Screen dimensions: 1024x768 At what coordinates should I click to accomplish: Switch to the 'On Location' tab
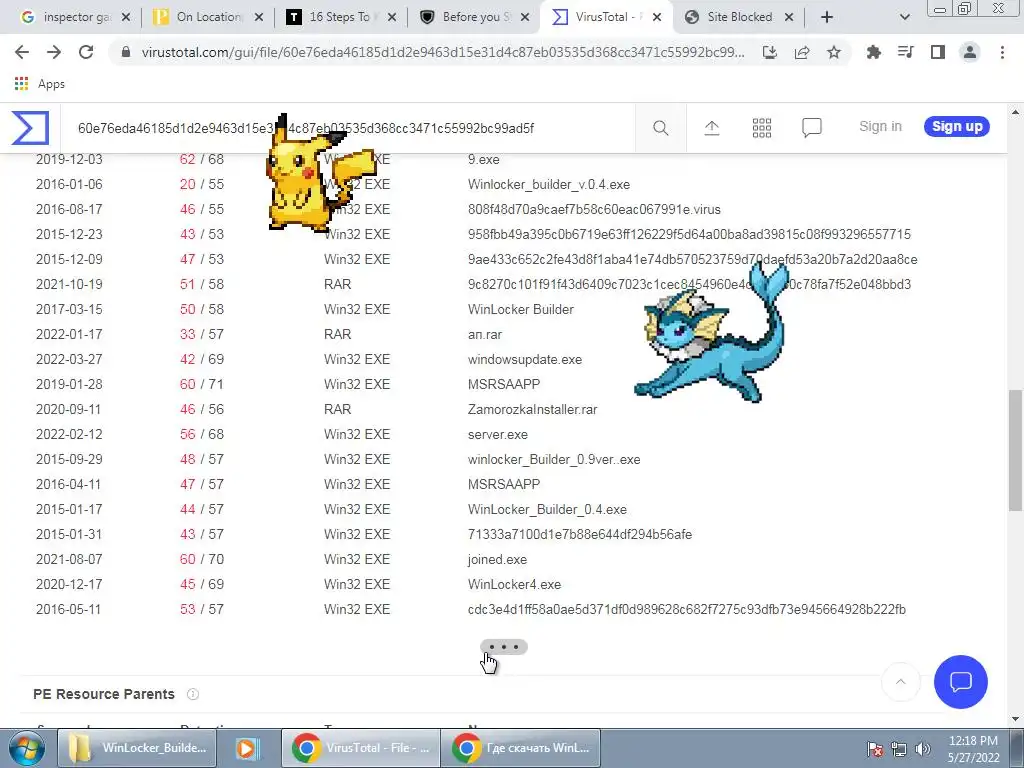(x=208, y=17)
